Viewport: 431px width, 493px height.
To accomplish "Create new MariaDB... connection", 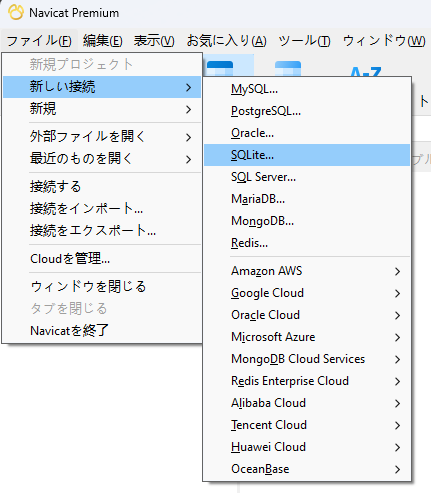I will (307, 199).
